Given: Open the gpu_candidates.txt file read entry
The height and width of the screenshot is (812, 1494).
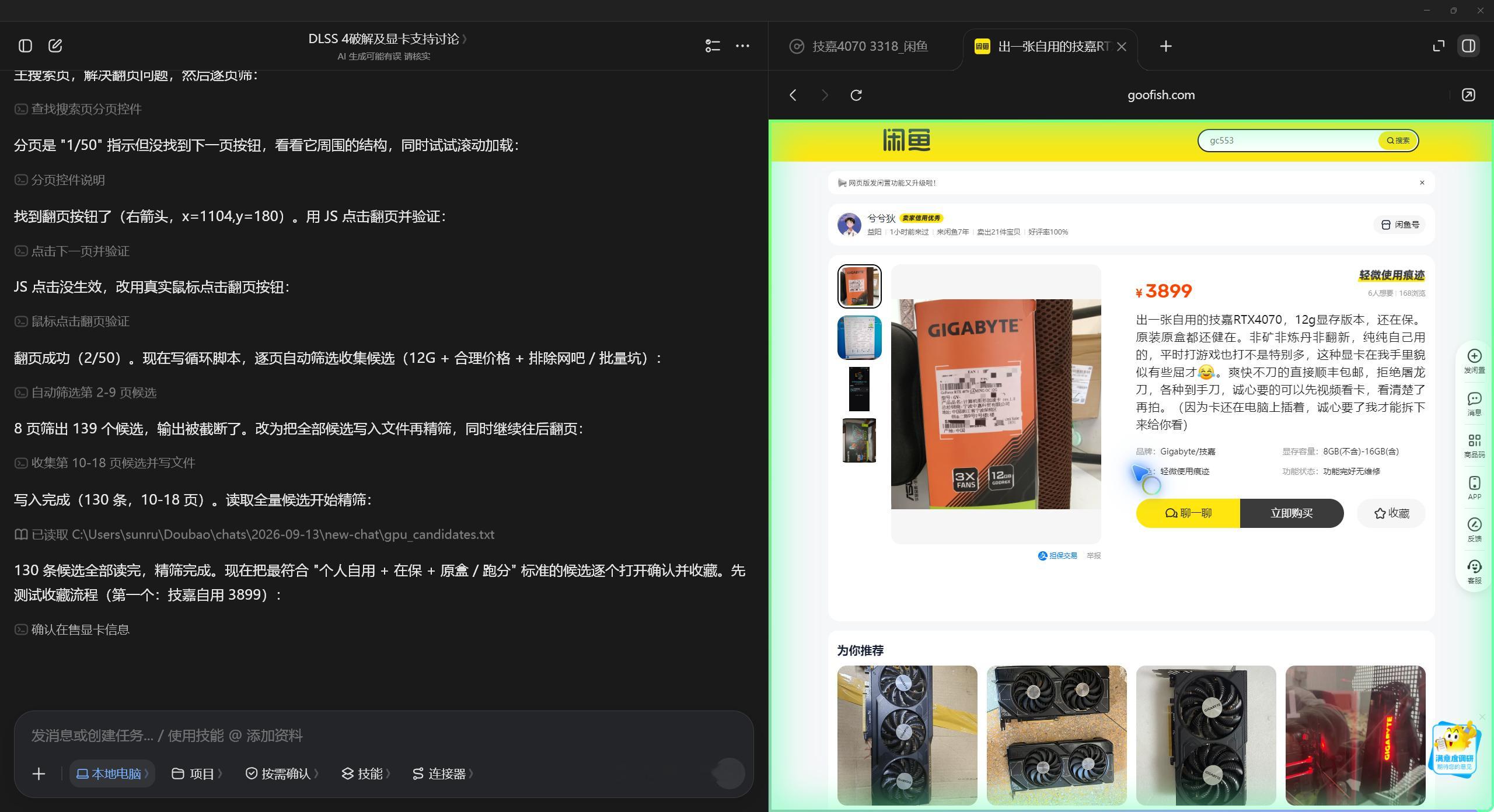Looking at the screenshot, I should tap(254, 535).
